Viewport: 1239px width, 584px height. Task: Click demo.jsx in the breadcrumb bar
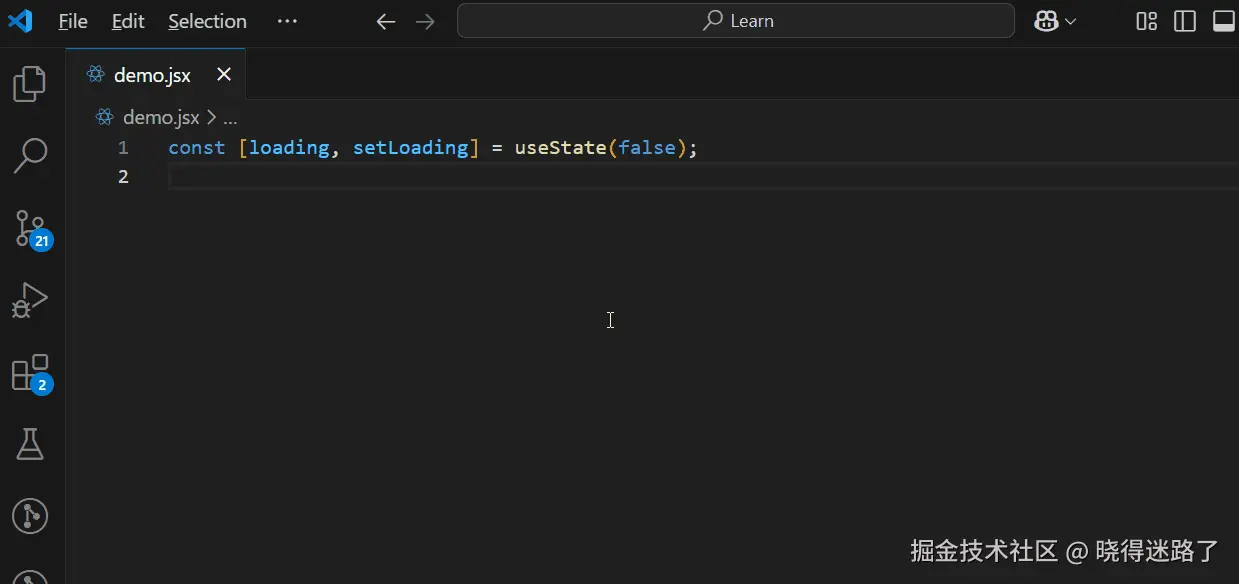(160, 118)
